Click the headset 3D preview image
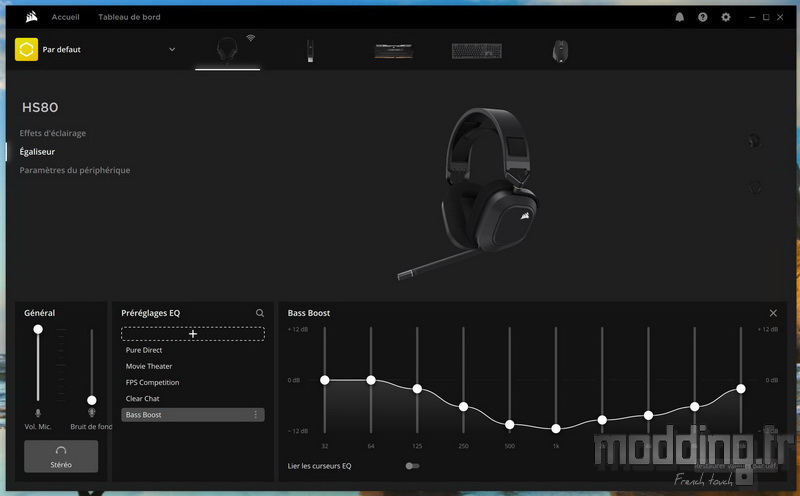 [x=468, y=193]
